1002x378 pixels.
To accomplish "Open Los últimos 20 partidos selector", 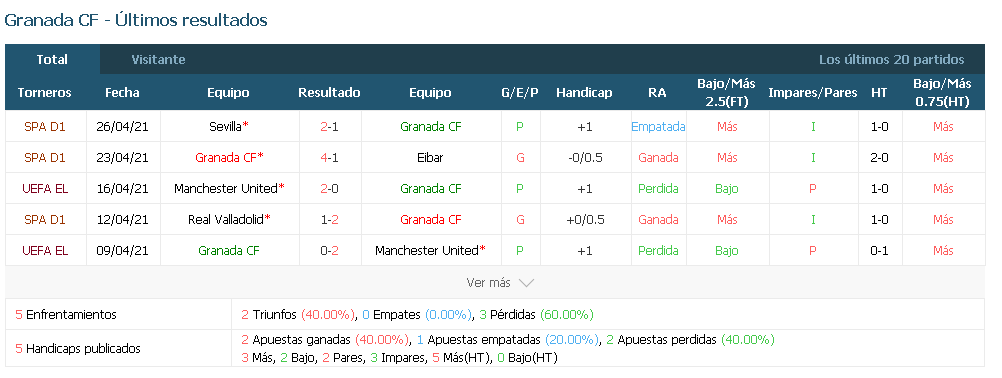I will [x=891, y=59].
